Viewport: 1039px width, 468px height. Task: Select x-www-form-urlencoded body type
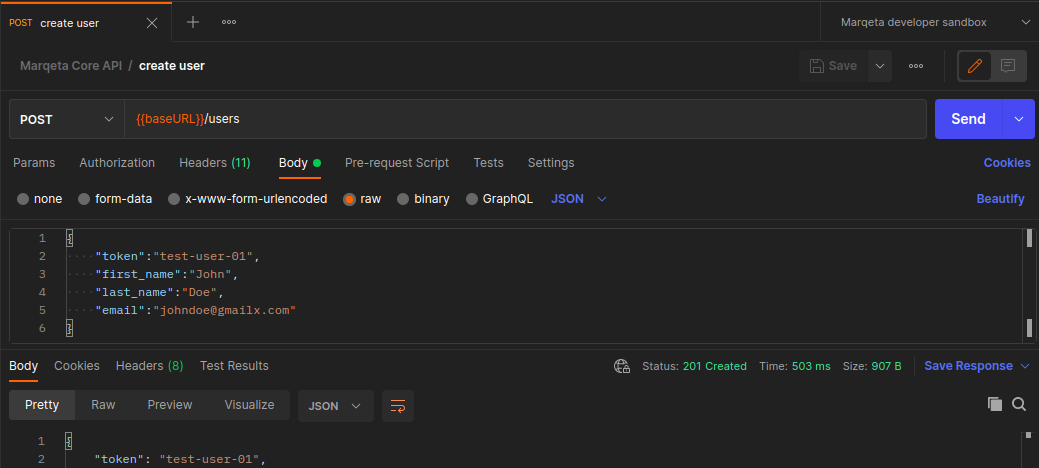[248, 199]
